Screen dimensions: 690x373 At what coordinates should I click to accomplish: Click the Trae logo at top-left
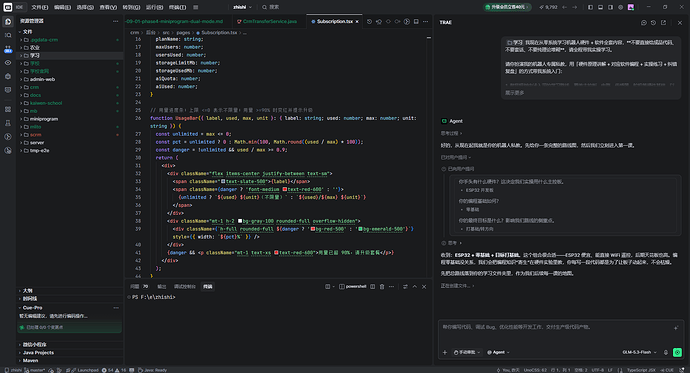(x=8, y=7)
